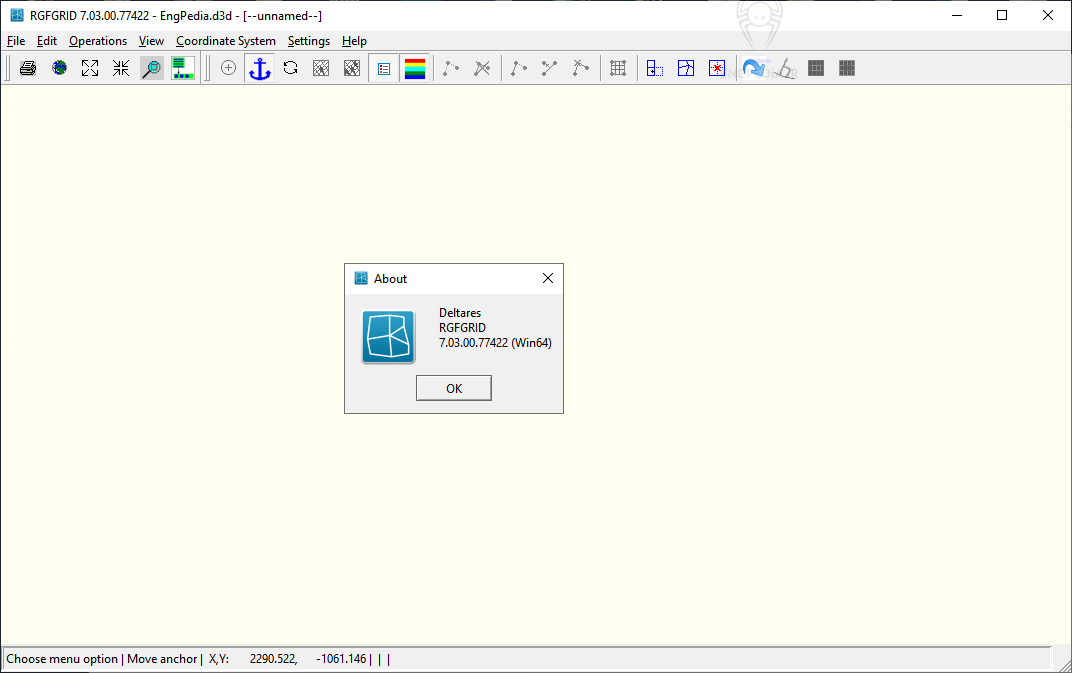
Task: Click the globe icon in the toolbar
Action: [60, 68]
